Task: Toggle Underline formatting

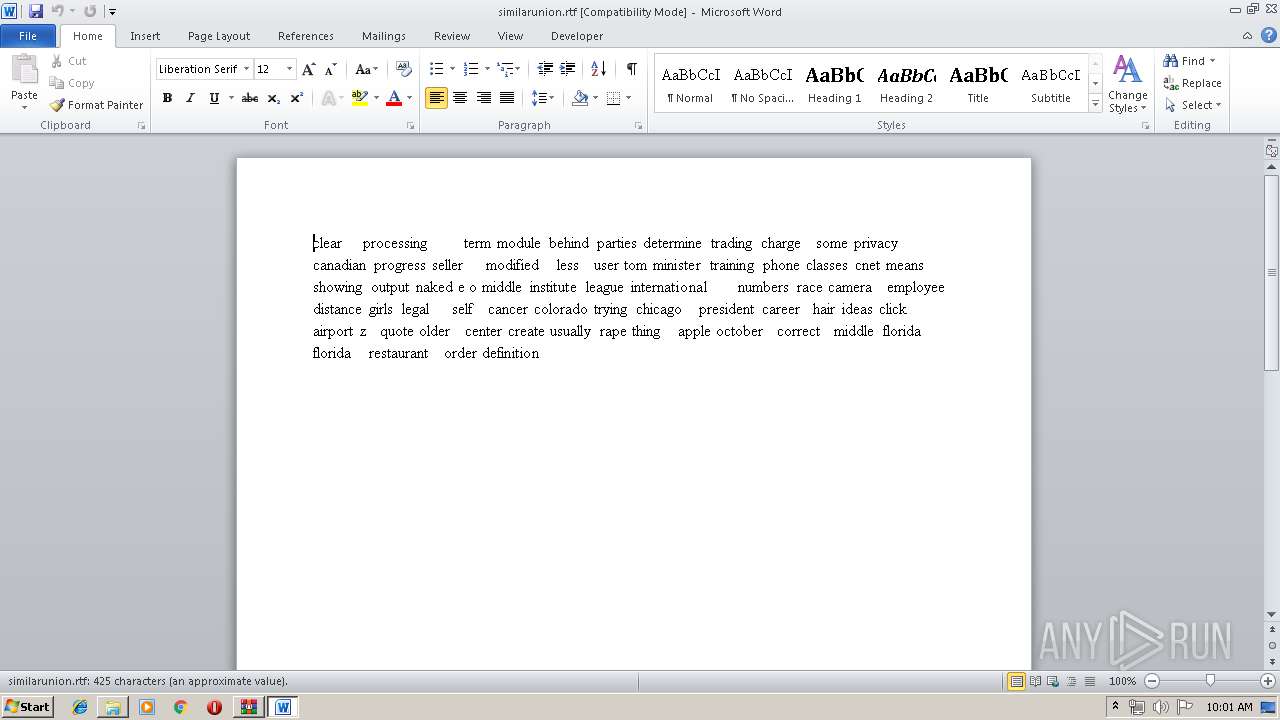Action: coord(213,98)
